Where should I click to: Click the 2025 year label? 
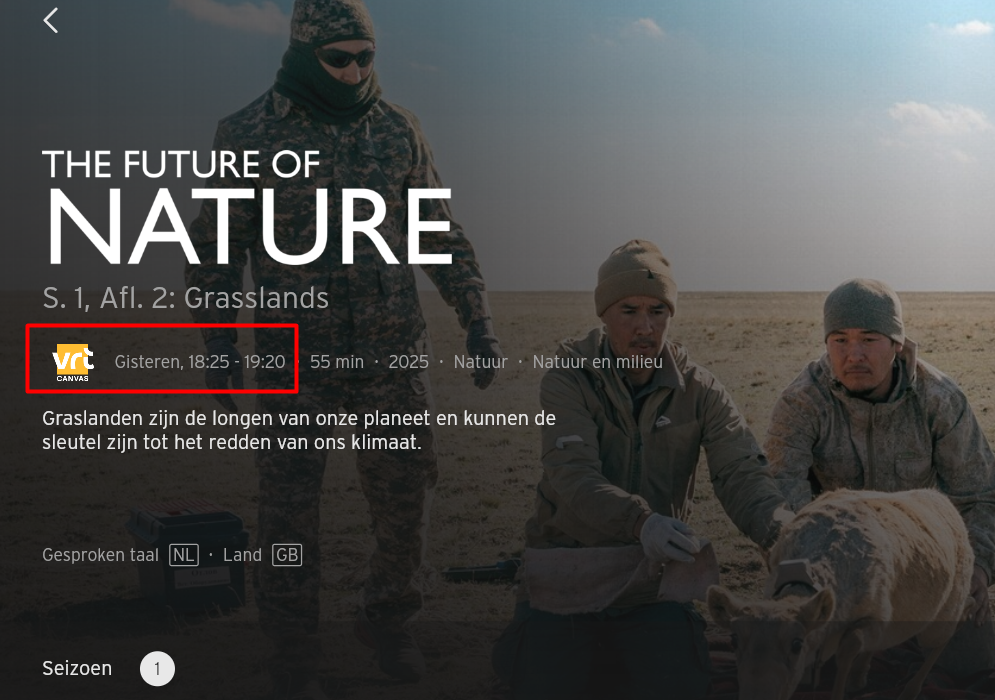pos(408,362)
